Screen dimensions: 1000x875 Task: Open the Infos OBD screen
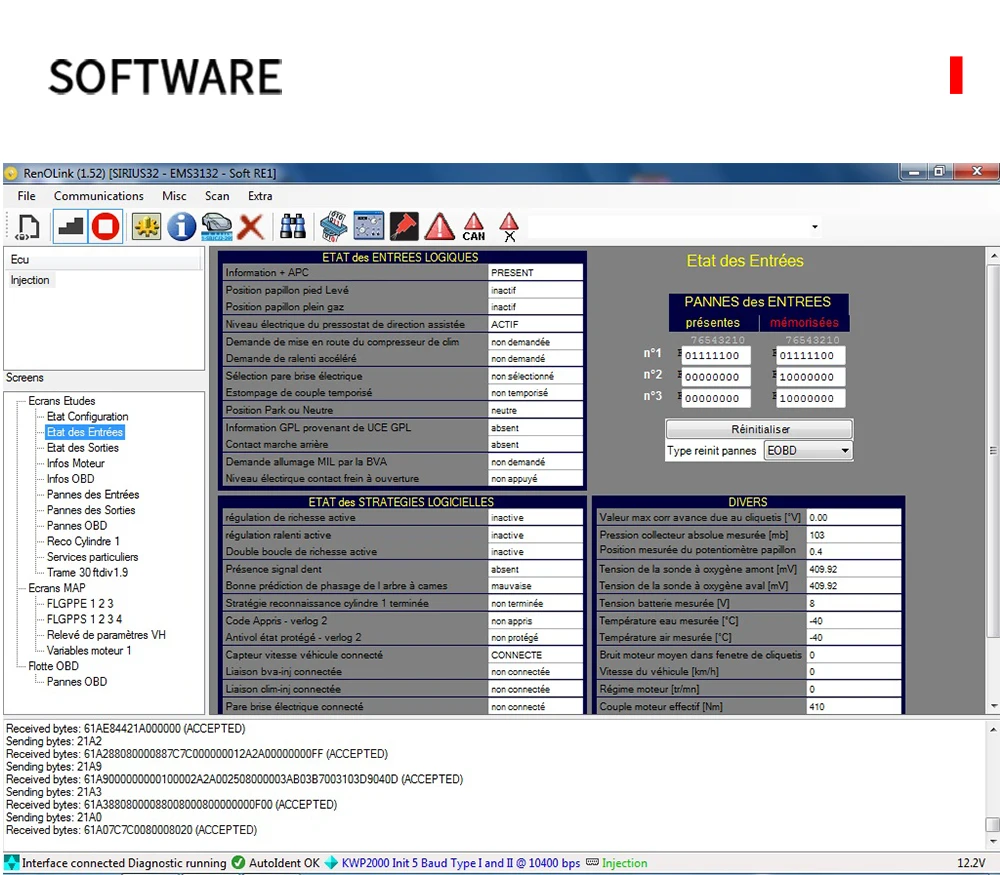pos(70,478)
